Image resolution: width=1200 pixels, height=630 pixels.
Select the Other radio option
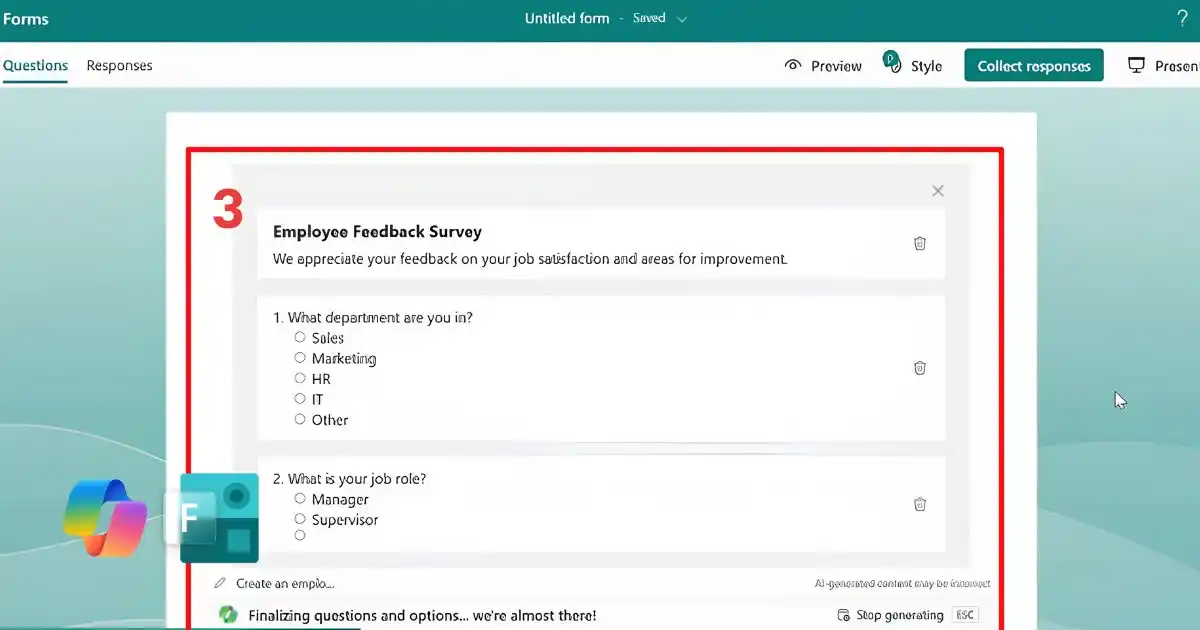tap(300, 419)
